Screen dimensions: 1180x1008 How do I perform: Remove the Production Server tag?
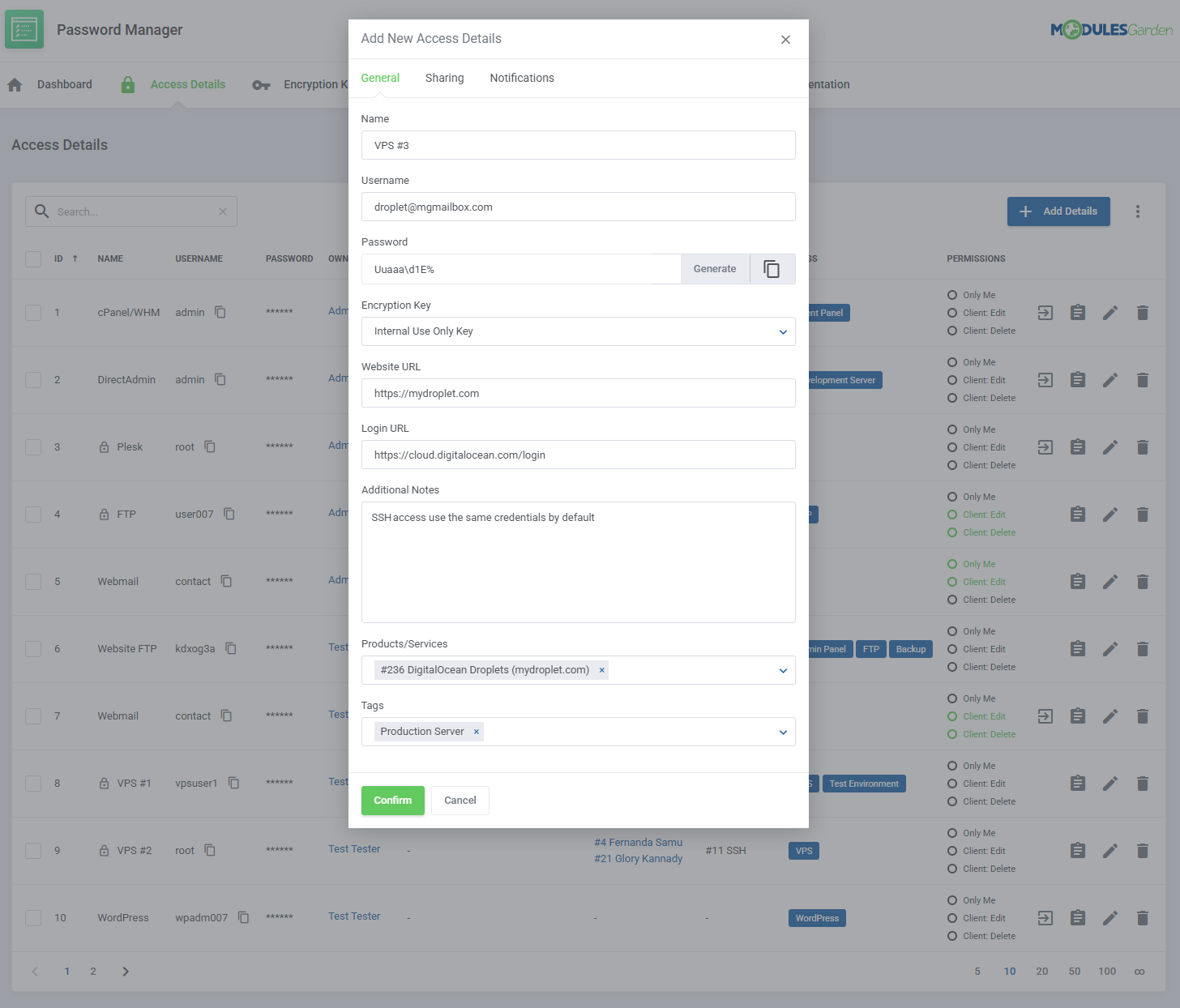point(477,732)
